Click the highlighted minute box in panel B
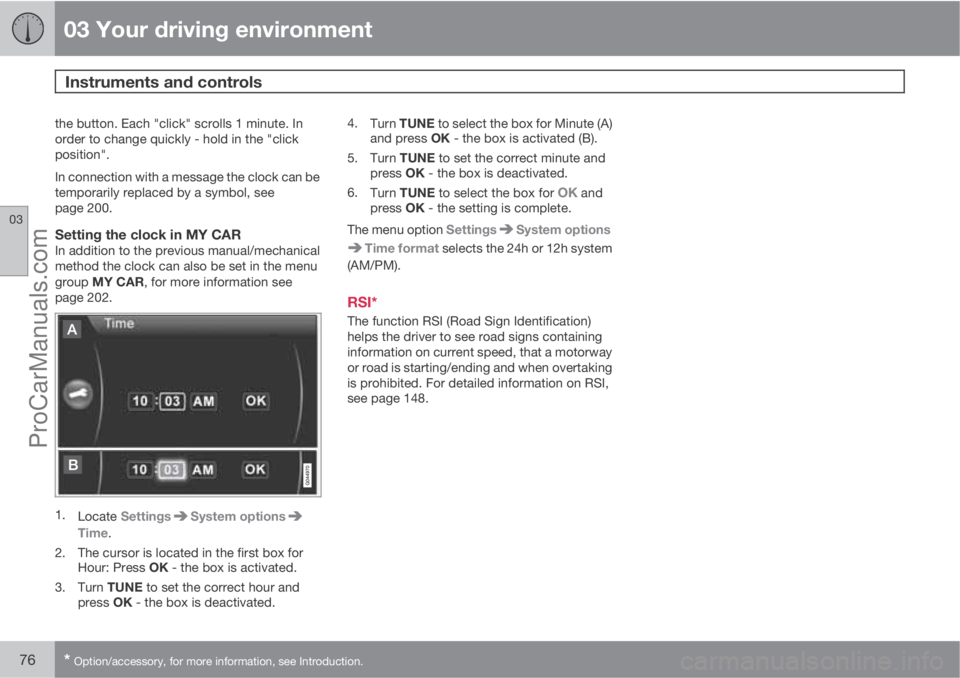Viewport: 960px width, 678px height. [x=171, y=470]
